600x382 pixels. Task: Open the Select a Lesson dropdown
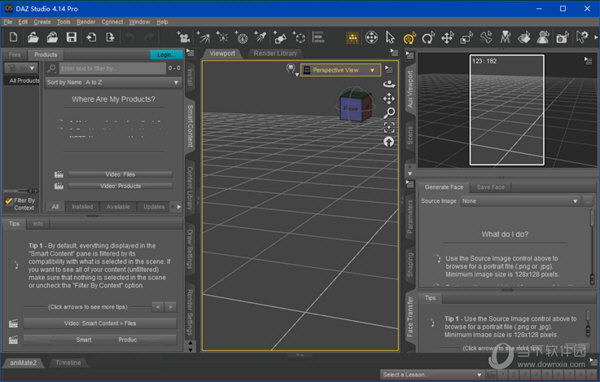click(x=432, y=375)
